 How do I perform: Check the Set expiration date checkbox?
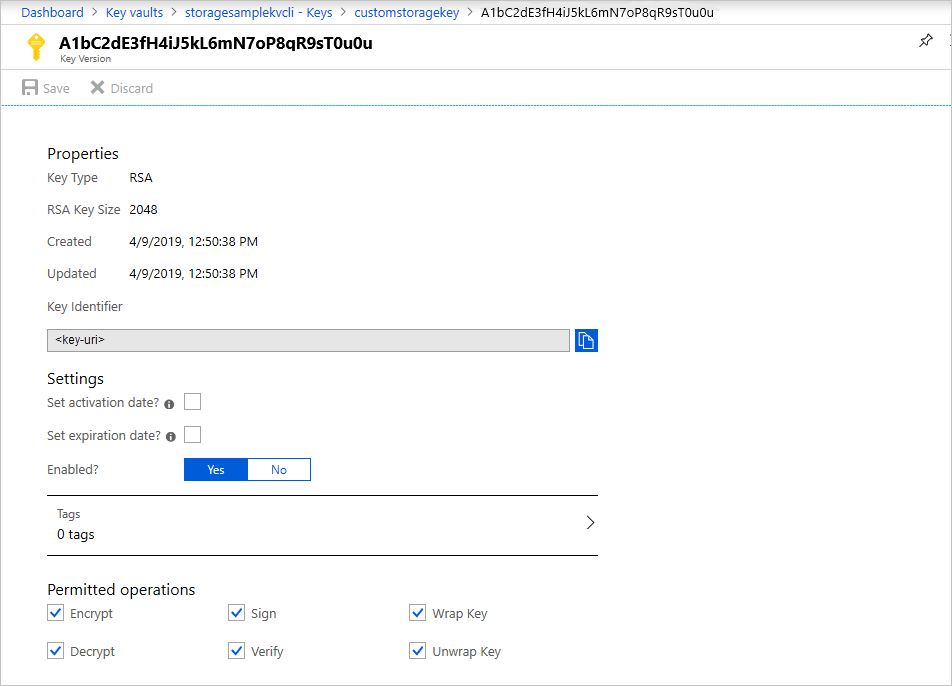point(191,434)
